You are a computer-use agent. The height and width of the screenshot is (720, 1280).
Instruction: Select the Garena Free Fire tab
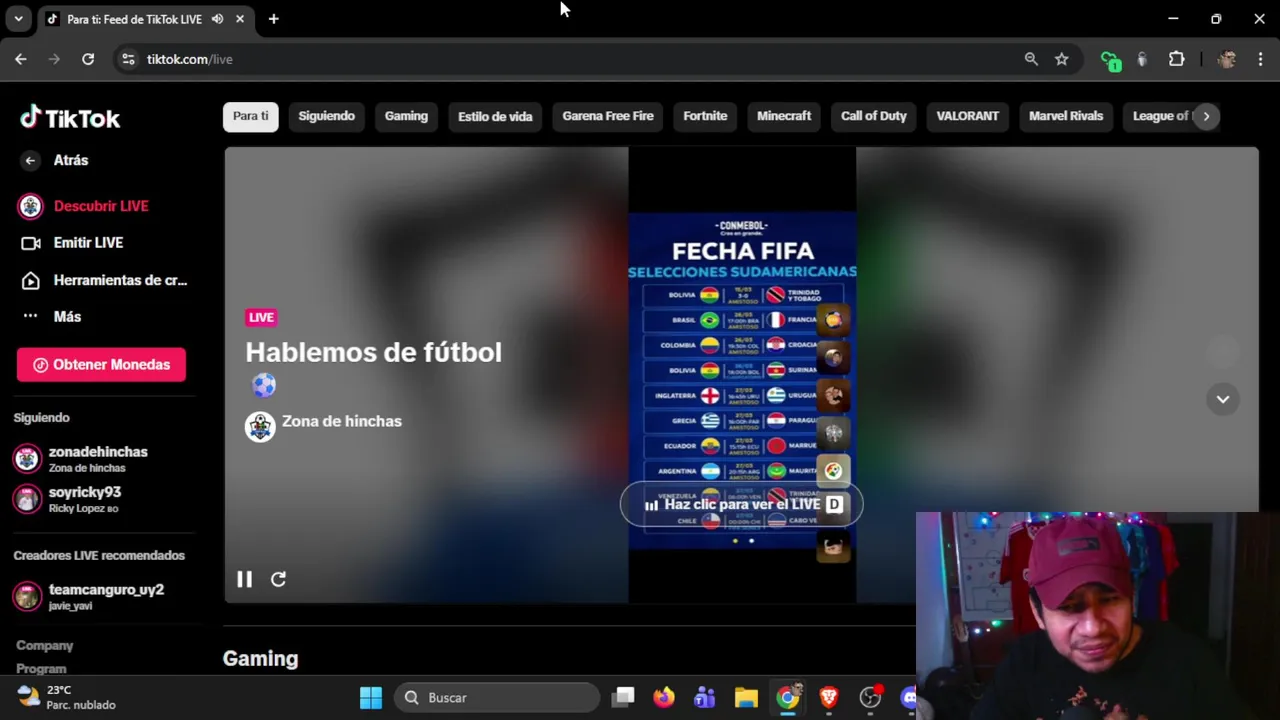click(608, 116)
